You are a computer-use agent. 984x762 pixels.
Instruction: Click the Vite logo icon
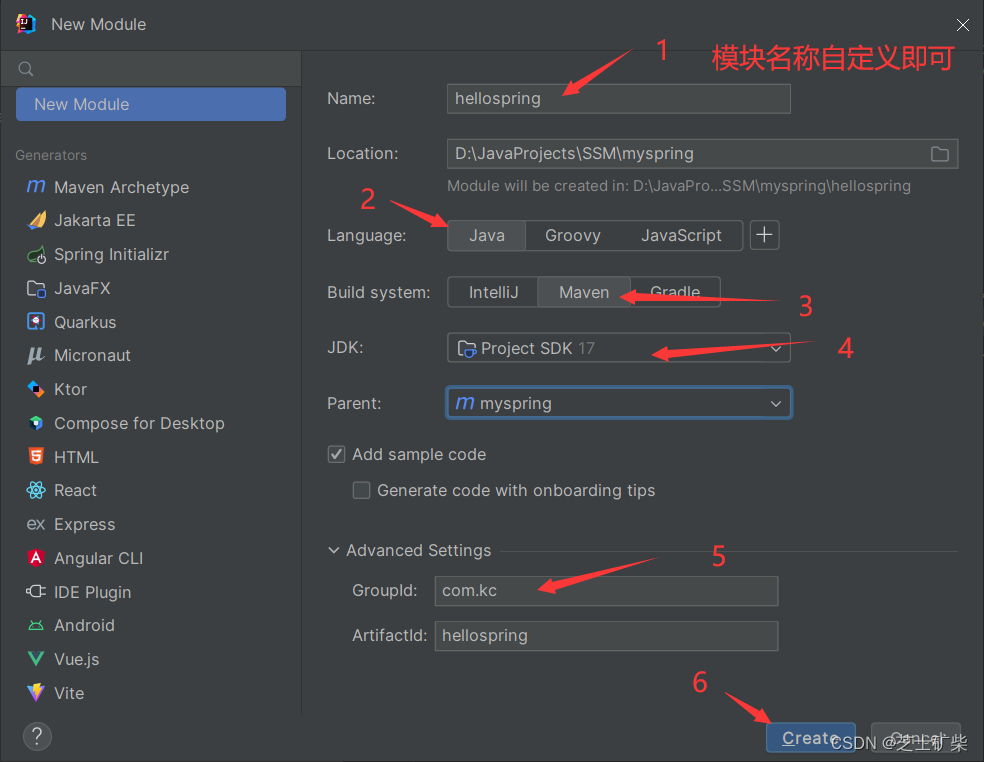(36, 692)
